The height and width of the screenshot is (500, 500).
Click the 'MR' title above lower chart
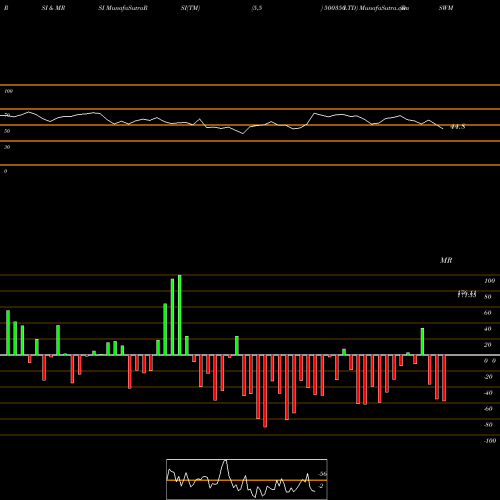point(446,260)
